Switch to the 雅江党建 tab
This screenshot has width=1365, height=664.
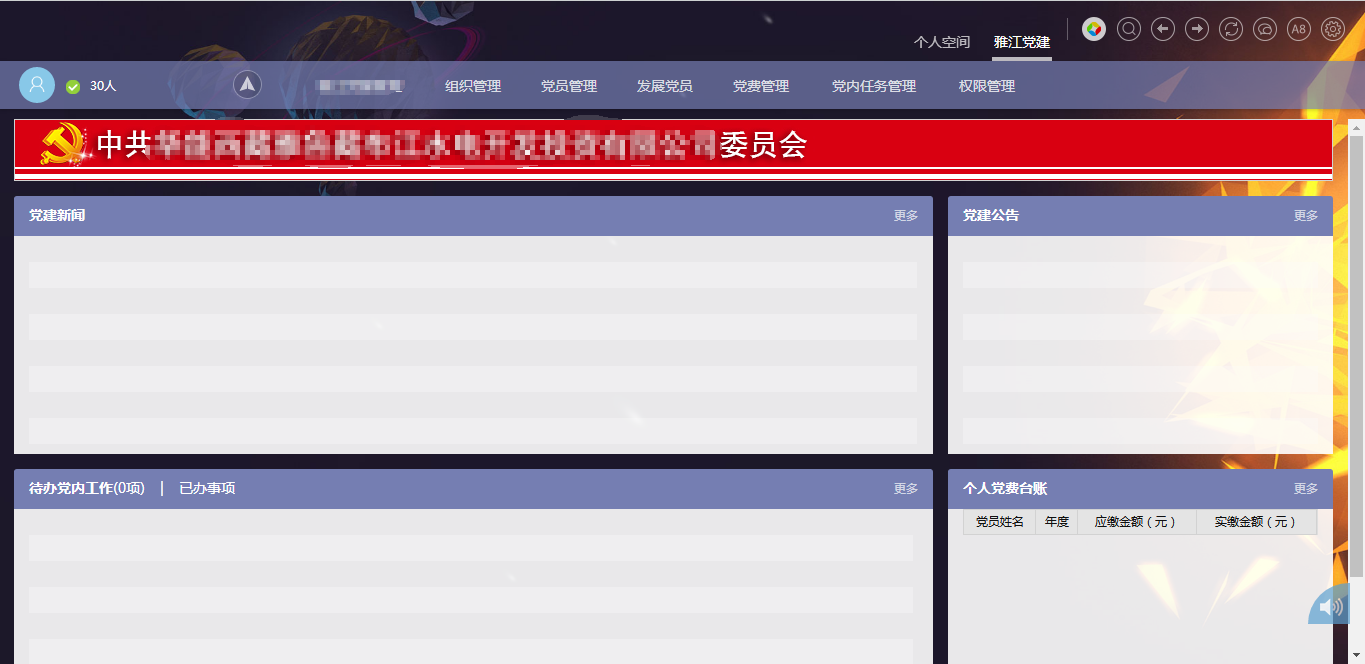pyautogui.click(x=1021, y=42)
